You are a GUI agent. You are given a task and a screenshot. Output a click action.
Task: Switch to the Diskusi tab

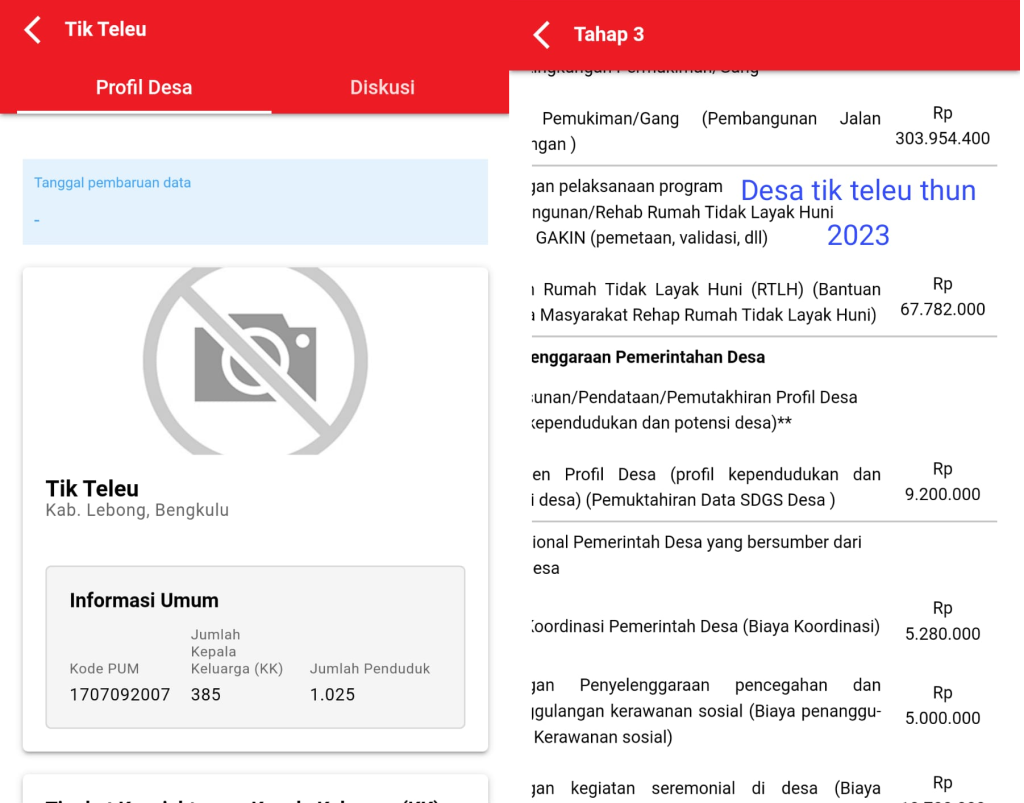(x=382, y=87)
